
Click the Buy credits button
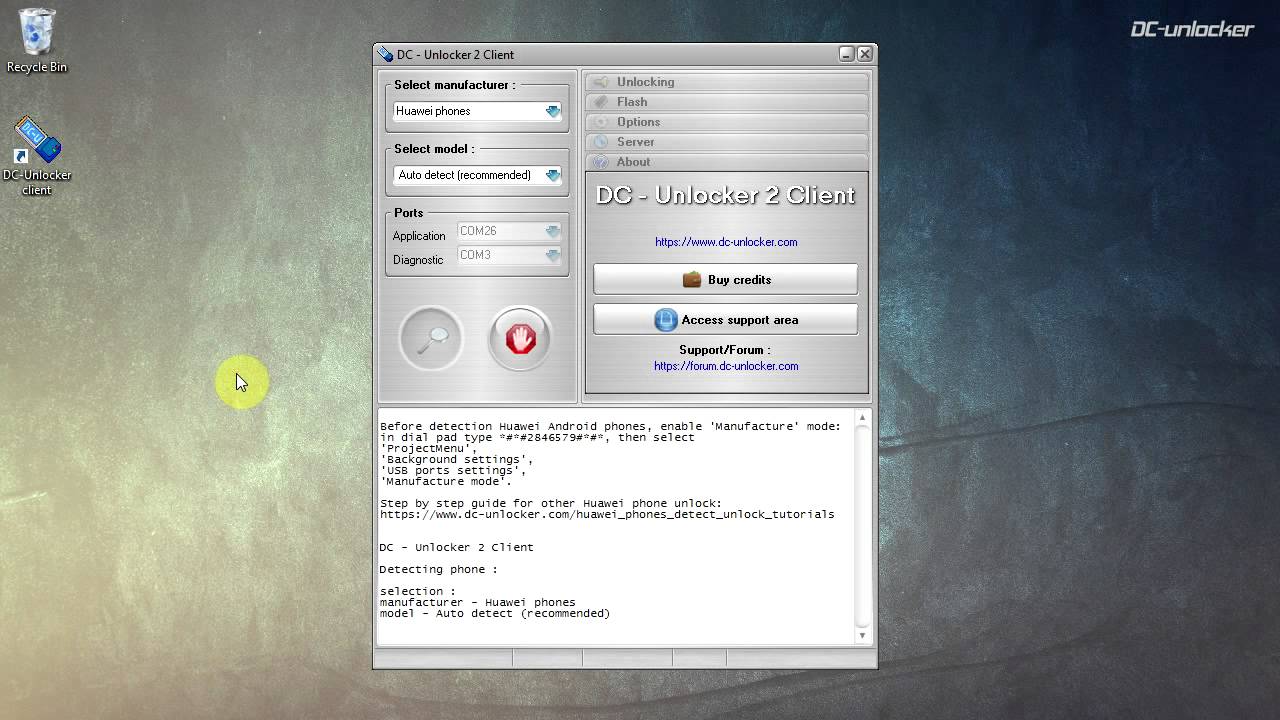[726, 280]
